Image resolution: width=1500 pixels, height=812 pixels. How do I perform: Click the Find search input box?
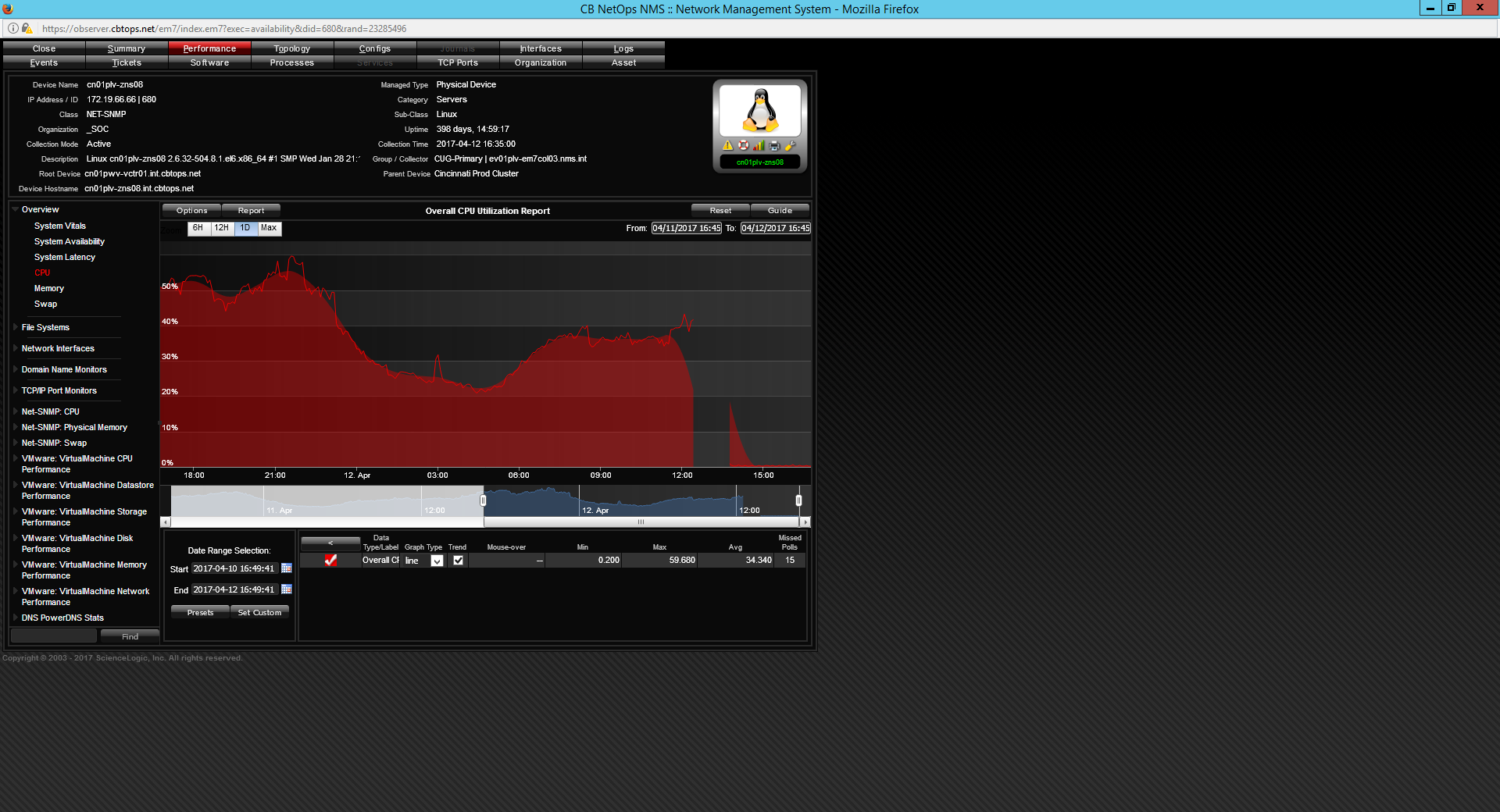click(x=54, y=636)
